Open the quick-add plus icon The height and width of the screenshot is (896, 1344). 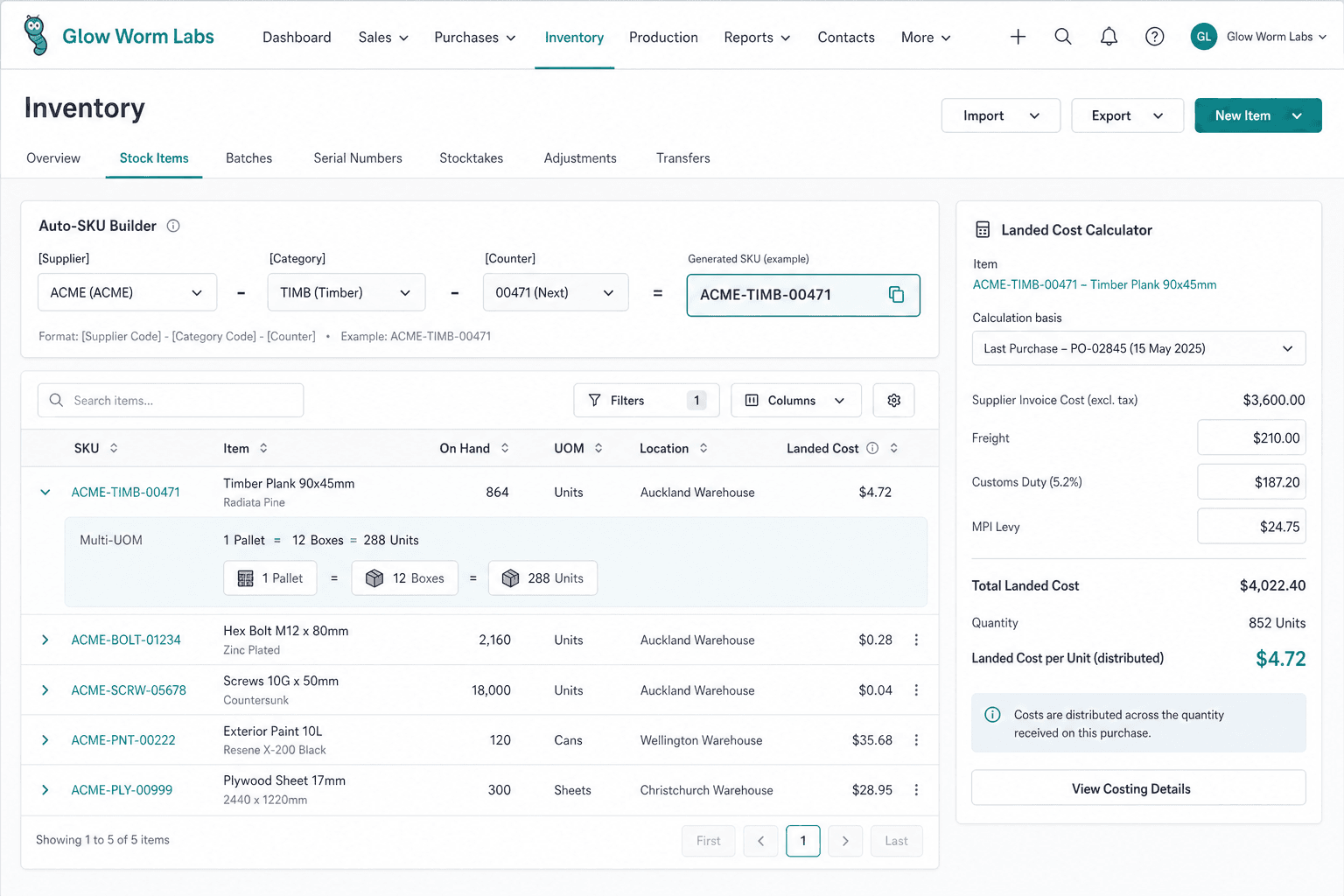point(1018,37)
